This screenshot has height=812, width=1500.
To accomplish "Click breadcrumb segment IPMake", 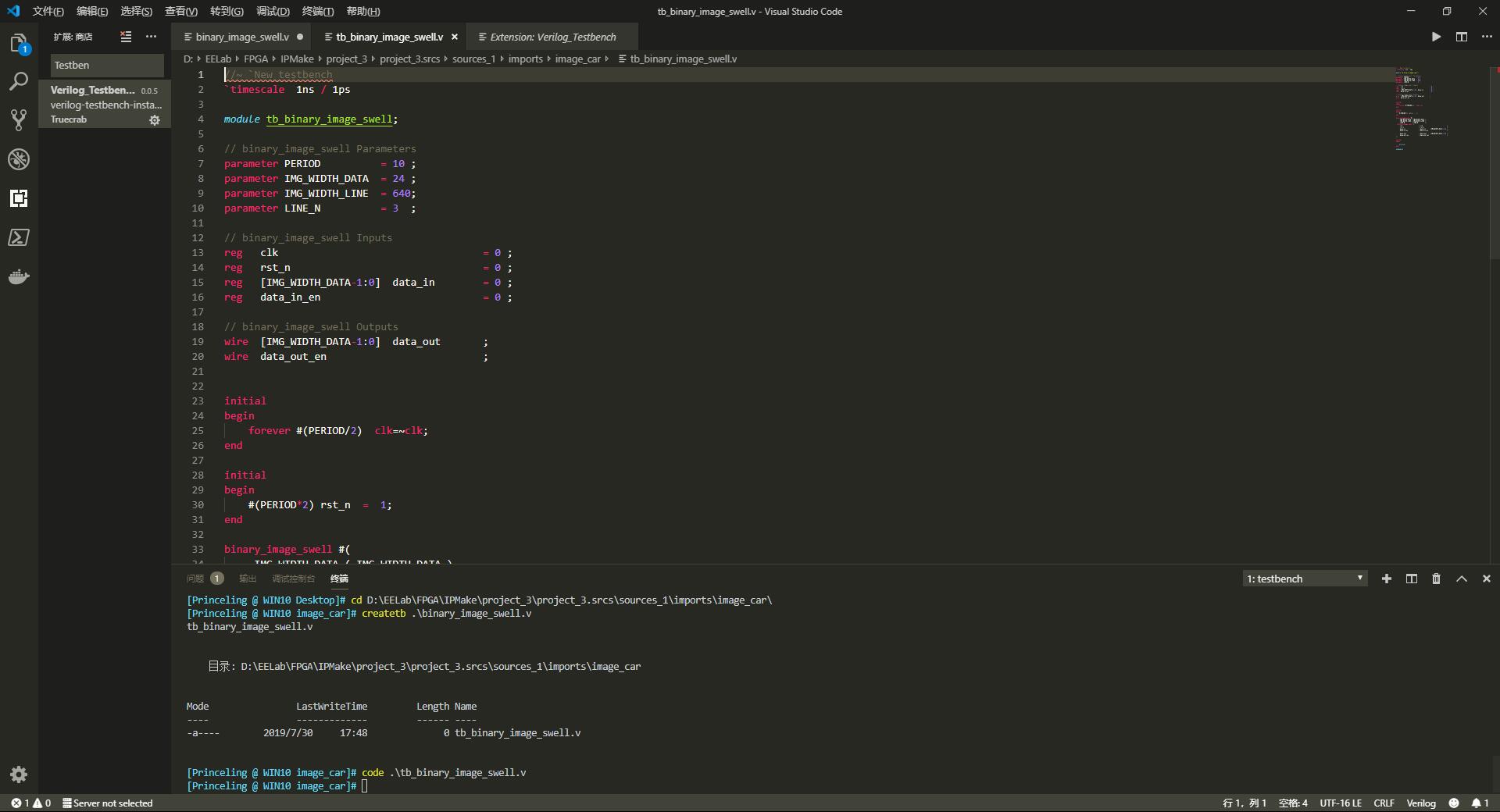I will 297,59.
